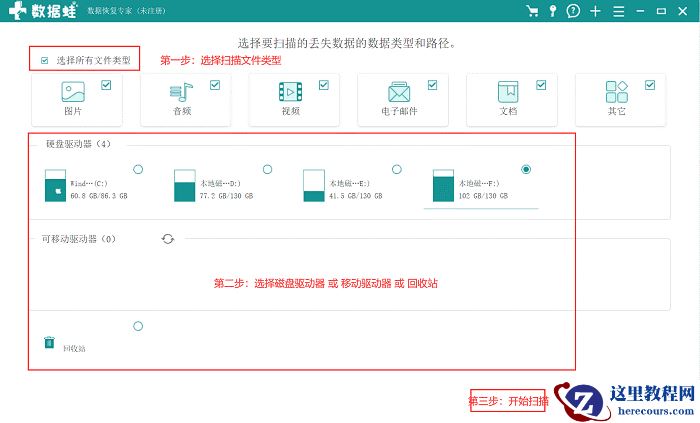Click the recycle bin trash icon

pyautogui.click(x=49, y=342)
